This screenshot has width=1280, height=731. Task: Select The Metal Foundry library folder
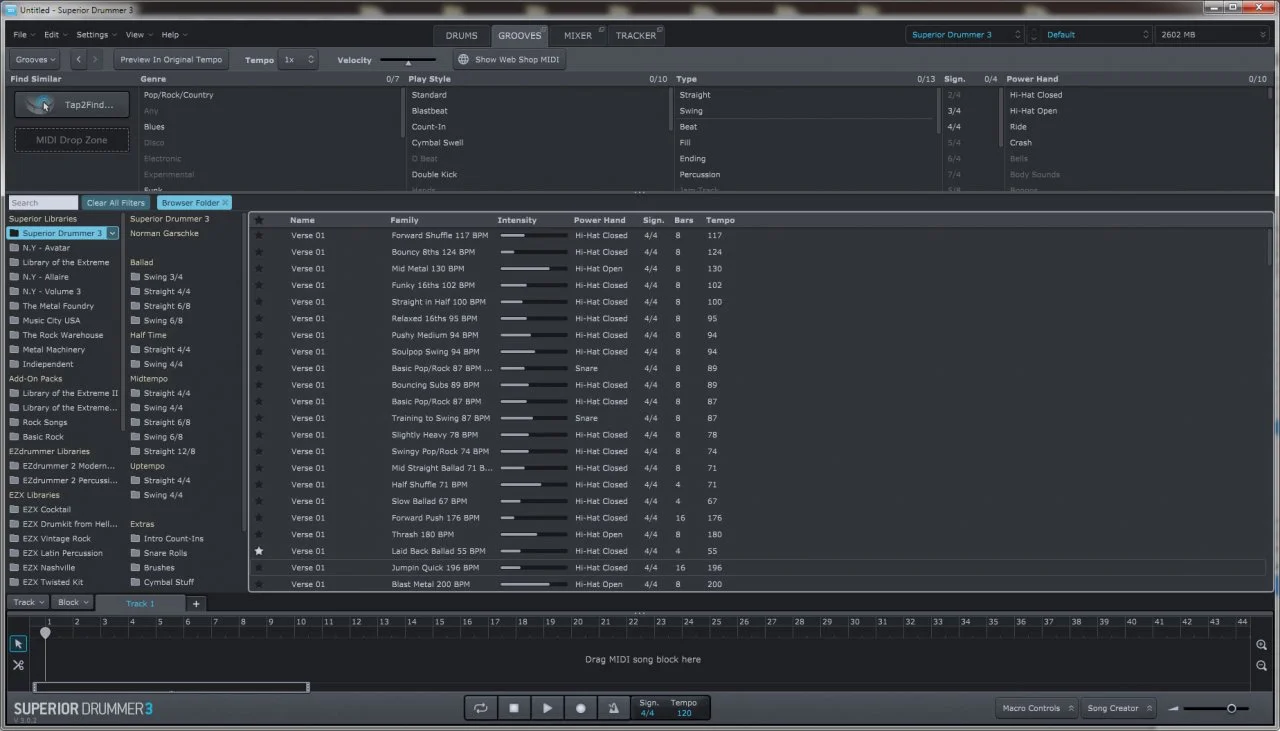click(x=58, y=306)
